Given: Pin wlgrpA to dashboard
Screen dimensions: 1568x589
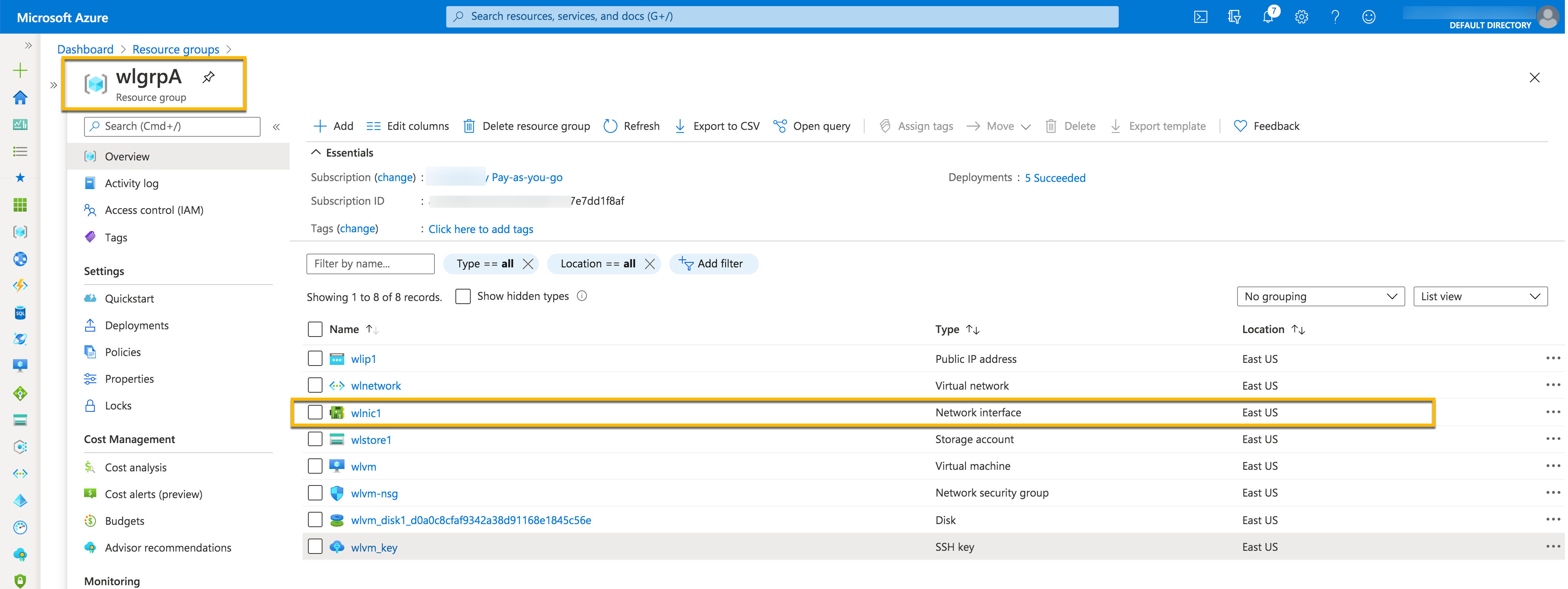Looking at the screenshot, I should (209, 77).
